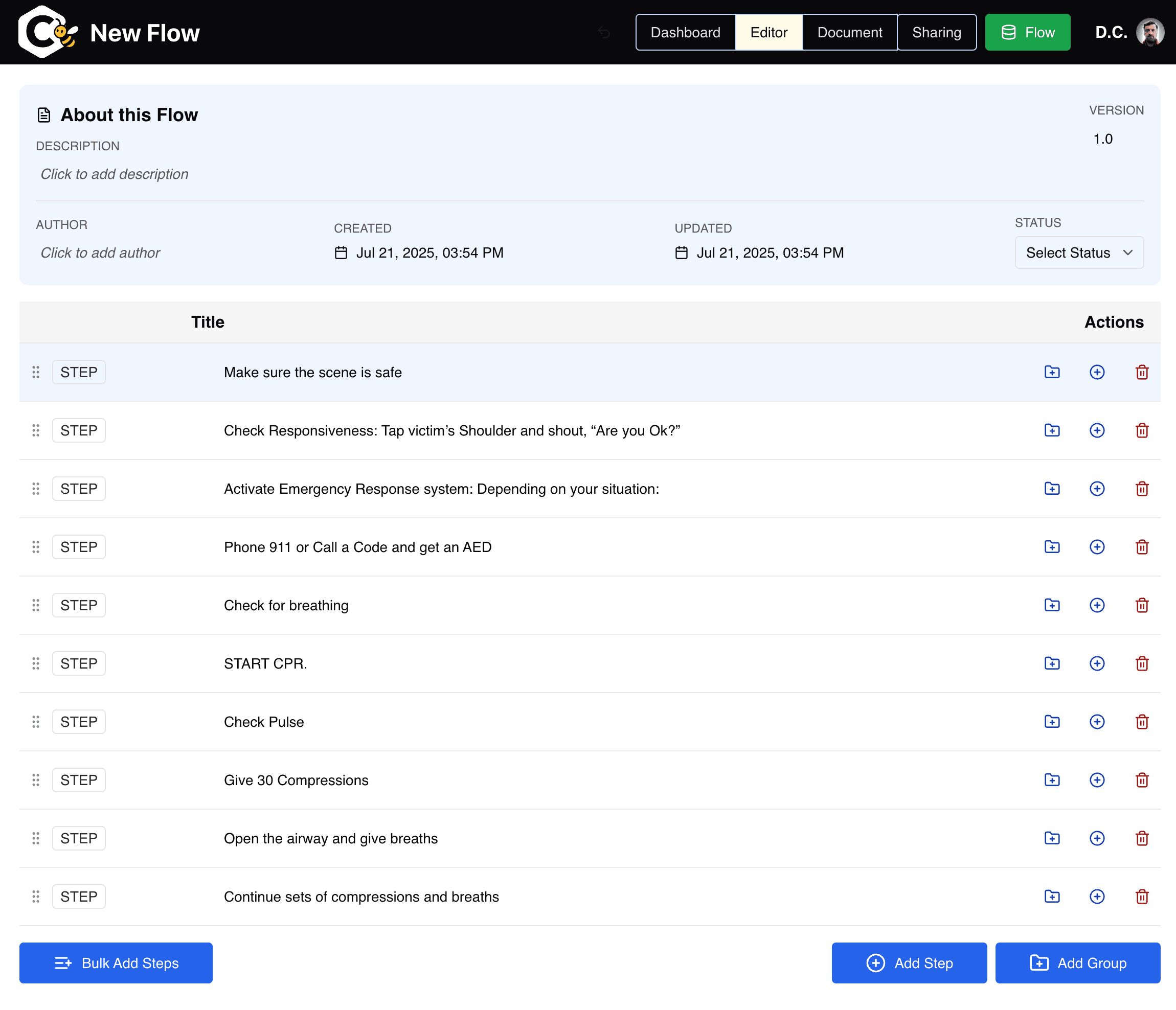The image size is (1176, 1010).
Task: Delete the 'START CPR.' step
Action: 1142,663
